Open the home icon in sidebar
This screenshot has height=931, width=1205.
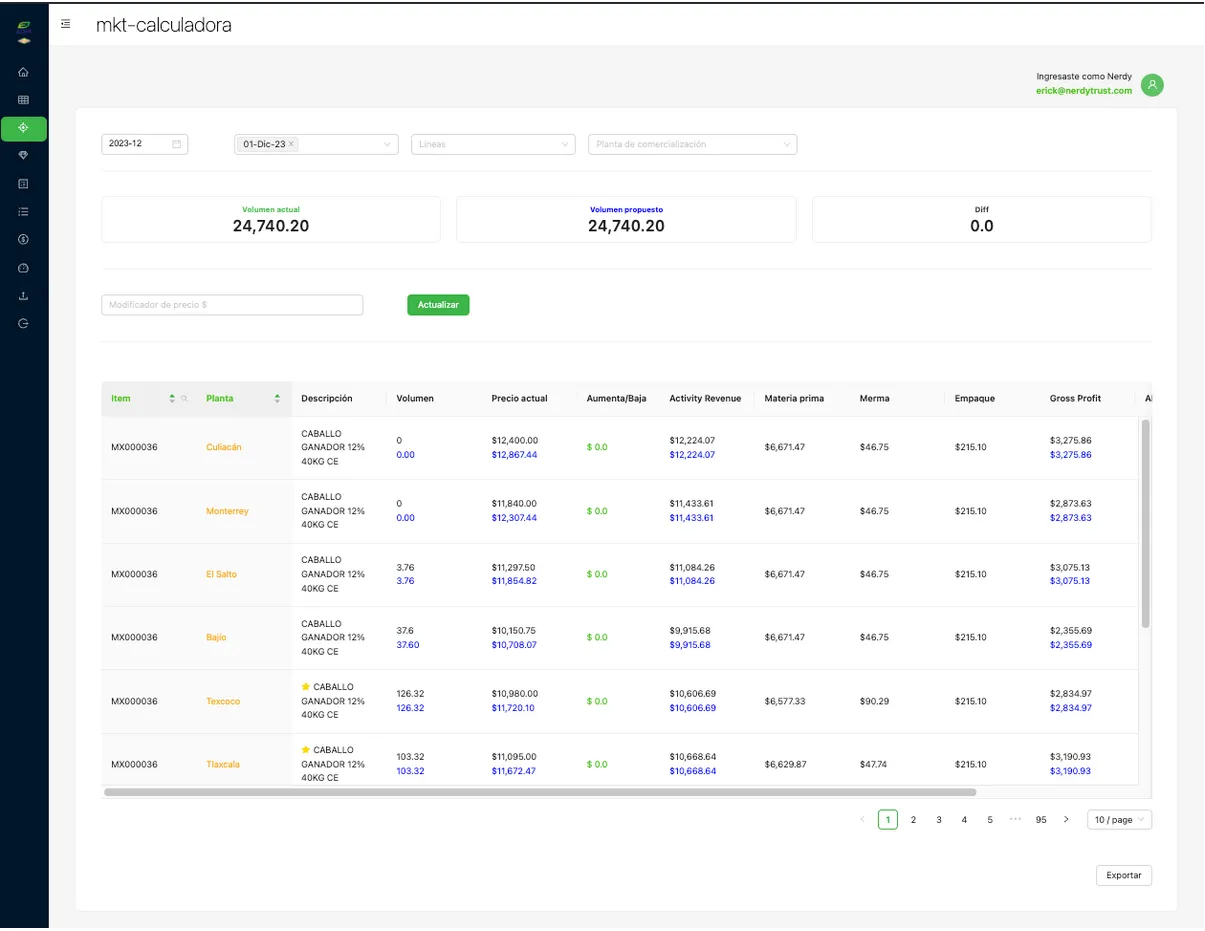click(x=23, y=72)
